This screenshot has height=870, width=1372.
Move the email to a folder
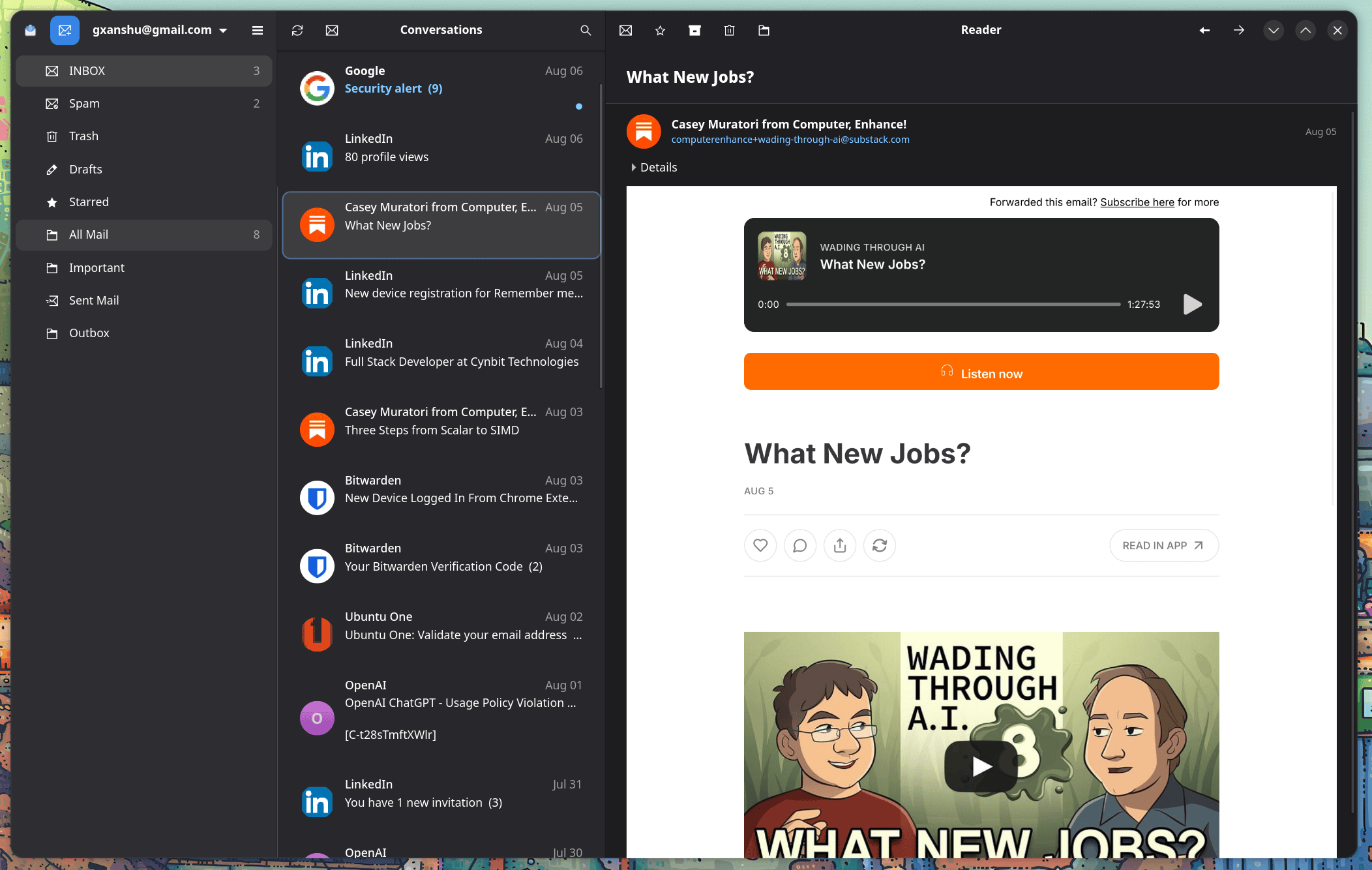tap(764, 30)
